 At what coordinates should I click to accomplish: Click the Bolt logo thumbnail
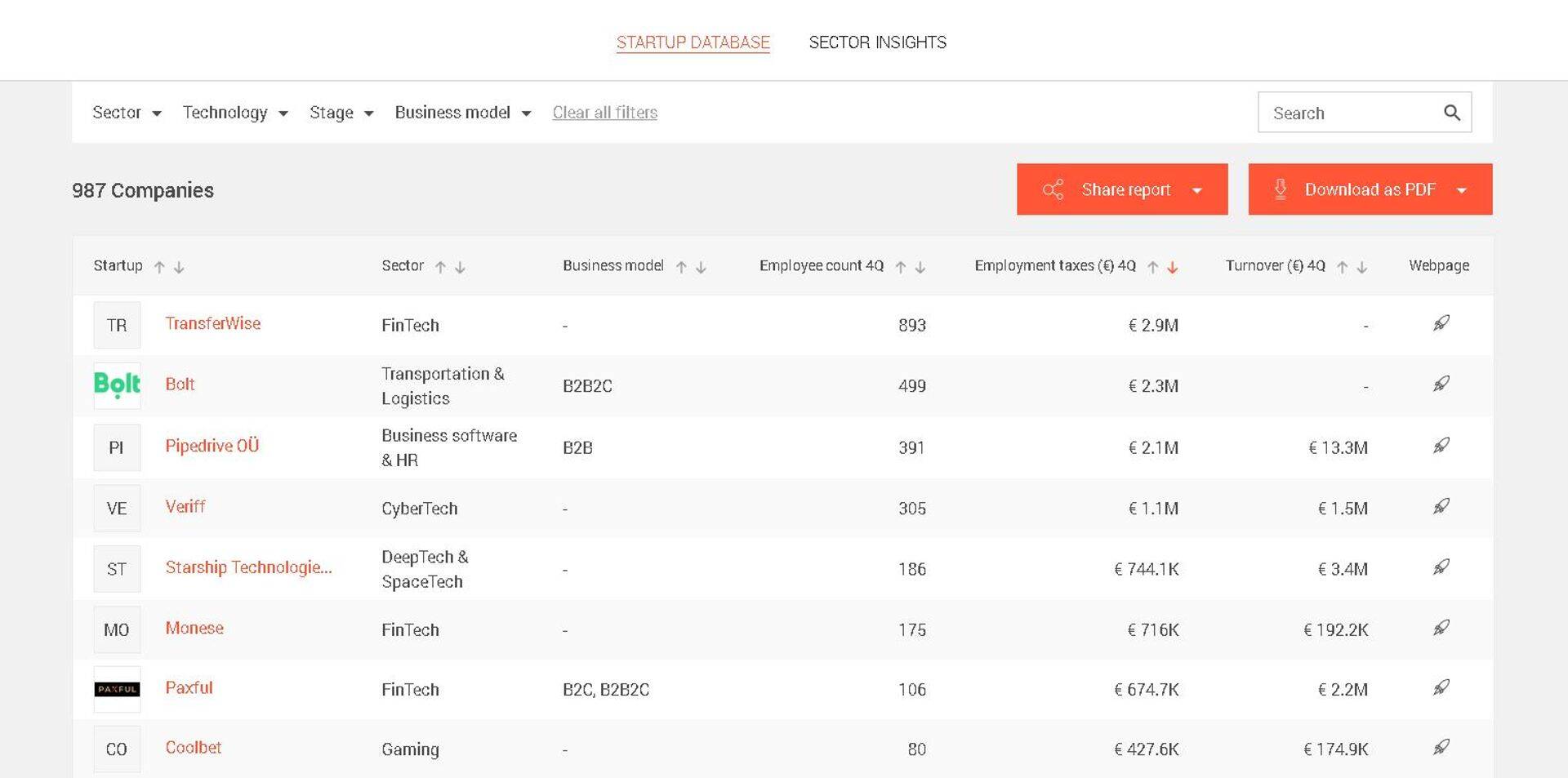(x=117, y=385)
